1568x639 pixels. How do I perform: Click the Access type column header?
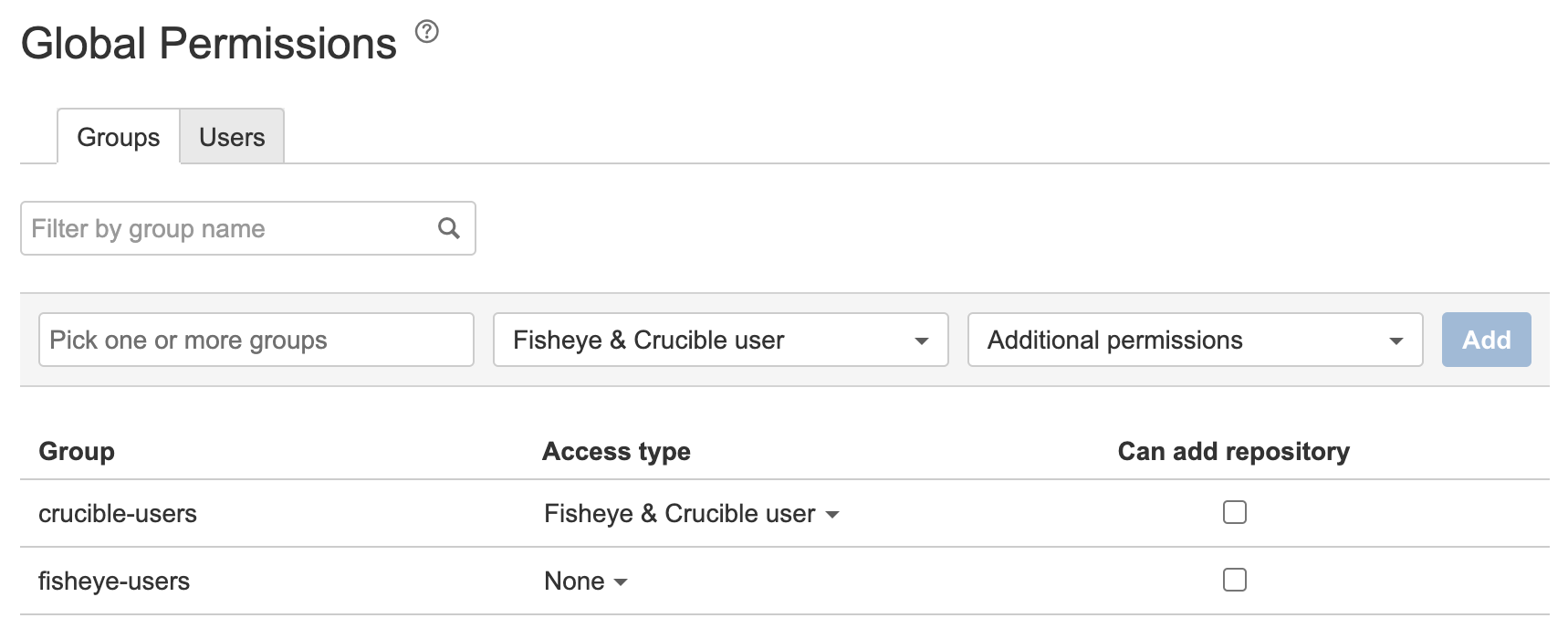[x=616, y=451]
